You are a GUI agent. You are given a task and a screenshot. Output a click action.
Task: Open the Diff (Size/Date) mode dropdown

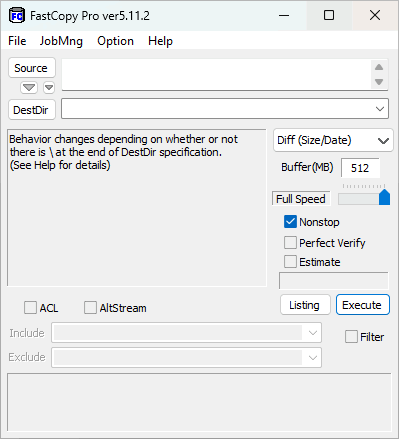[333, 140]
